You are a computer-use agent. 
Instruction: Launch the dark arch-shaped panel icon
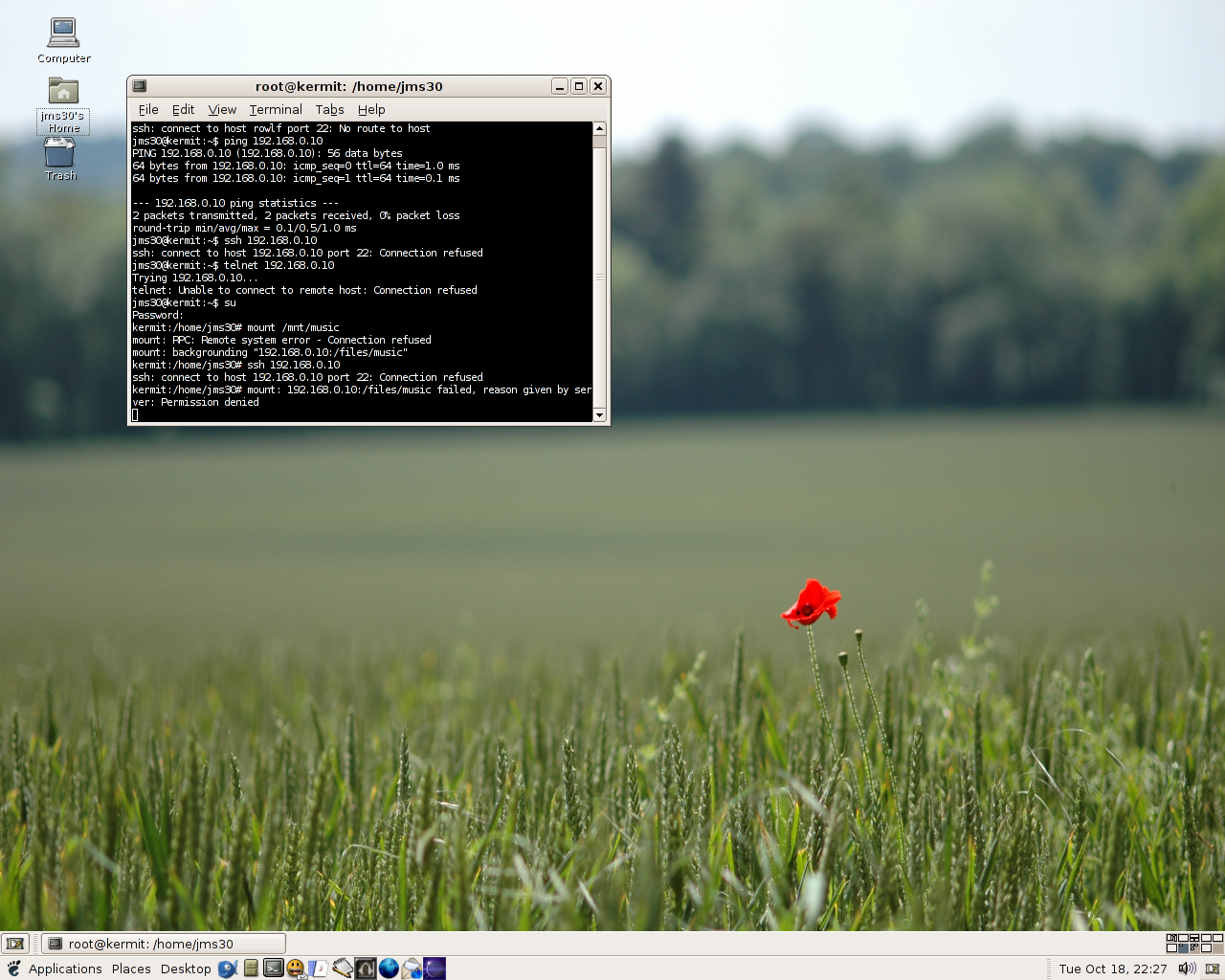click(x=366, y=969)
